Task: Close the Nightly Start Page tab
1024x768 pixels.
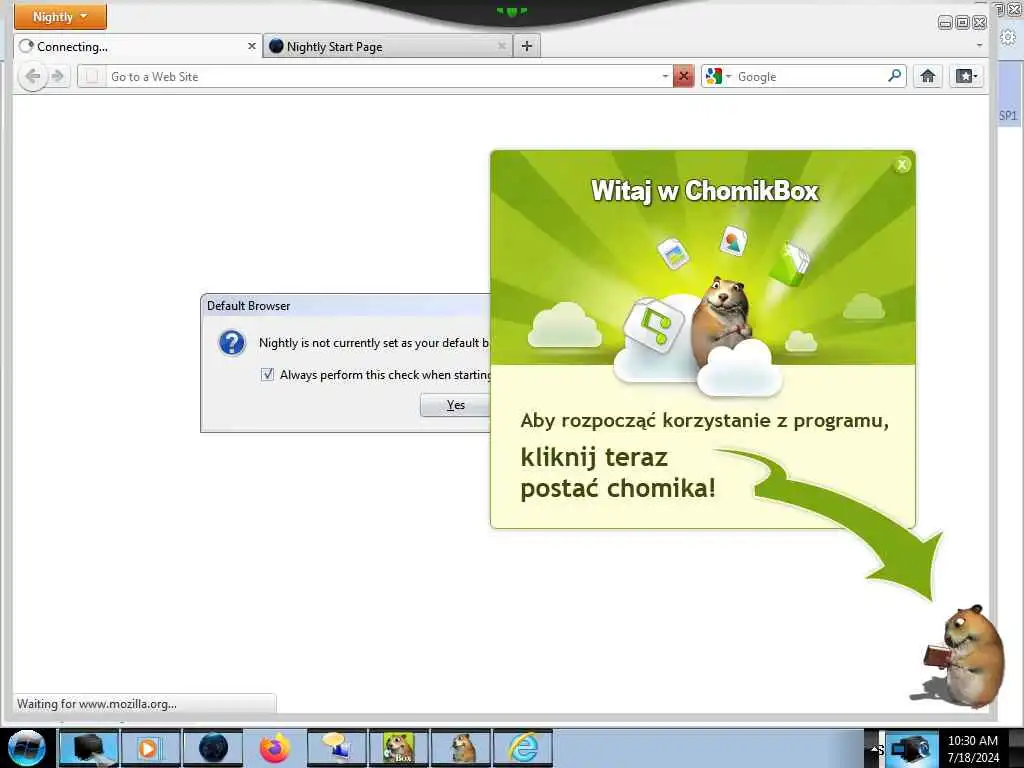Action: point(502,46)
